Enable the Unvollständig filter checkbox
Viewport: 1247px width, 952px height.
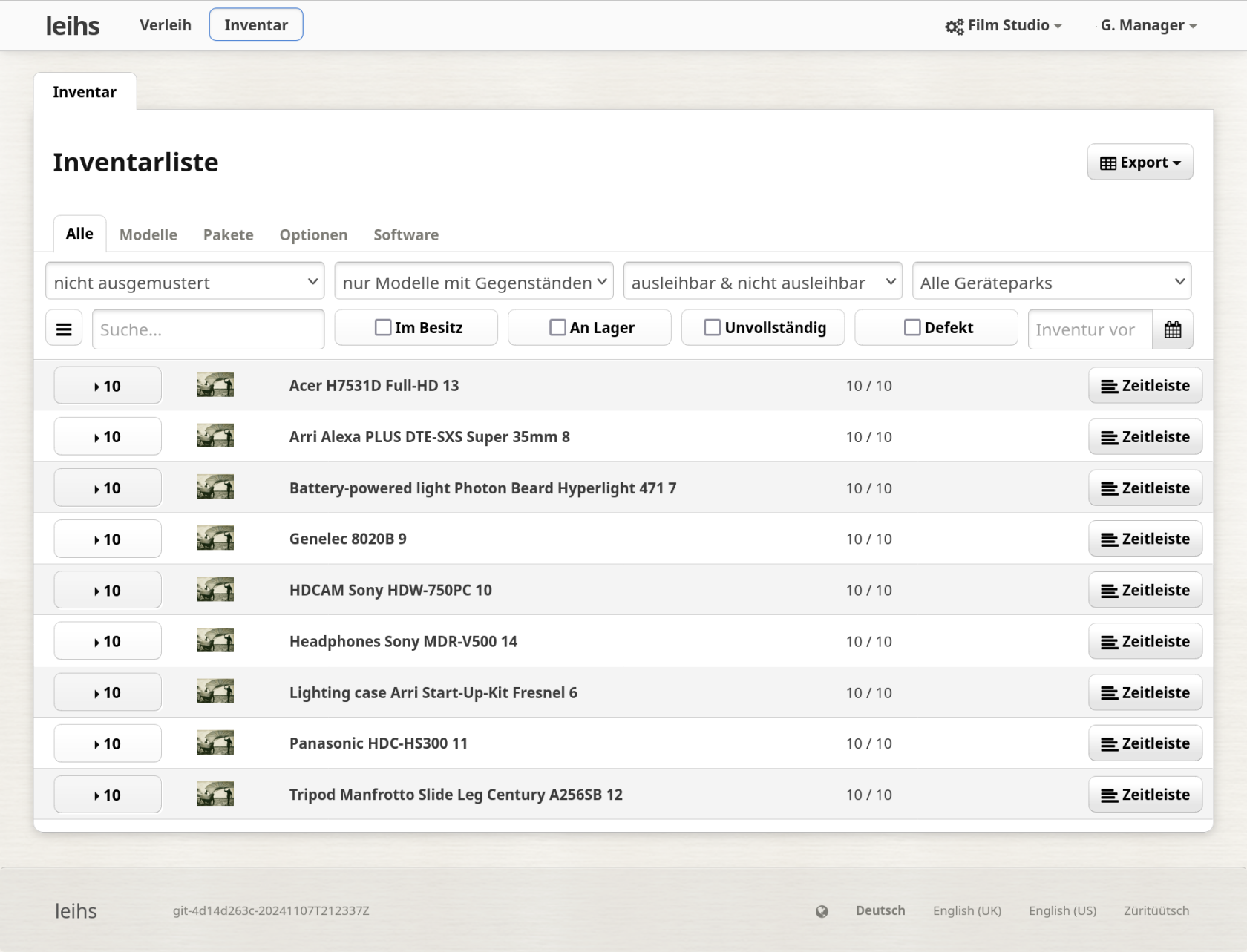click(x=712, y=327)
